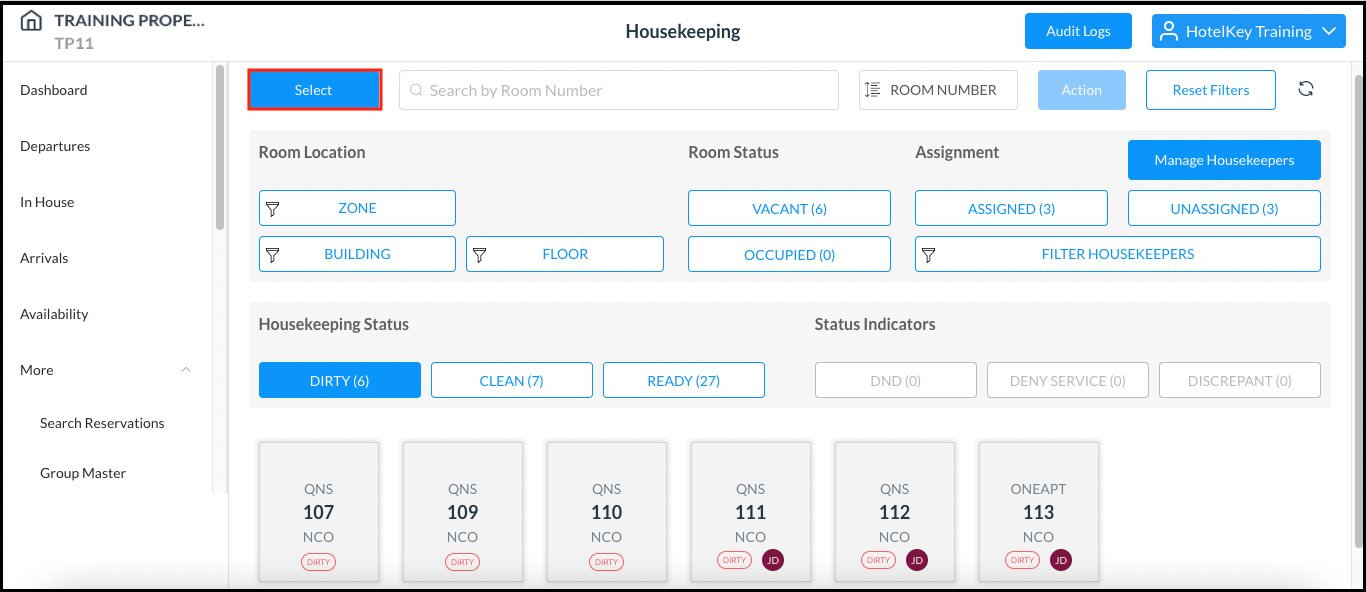
Task: Click the FILTER HOUSEKEEPERS funnel icon
Action: pos(930,254)
